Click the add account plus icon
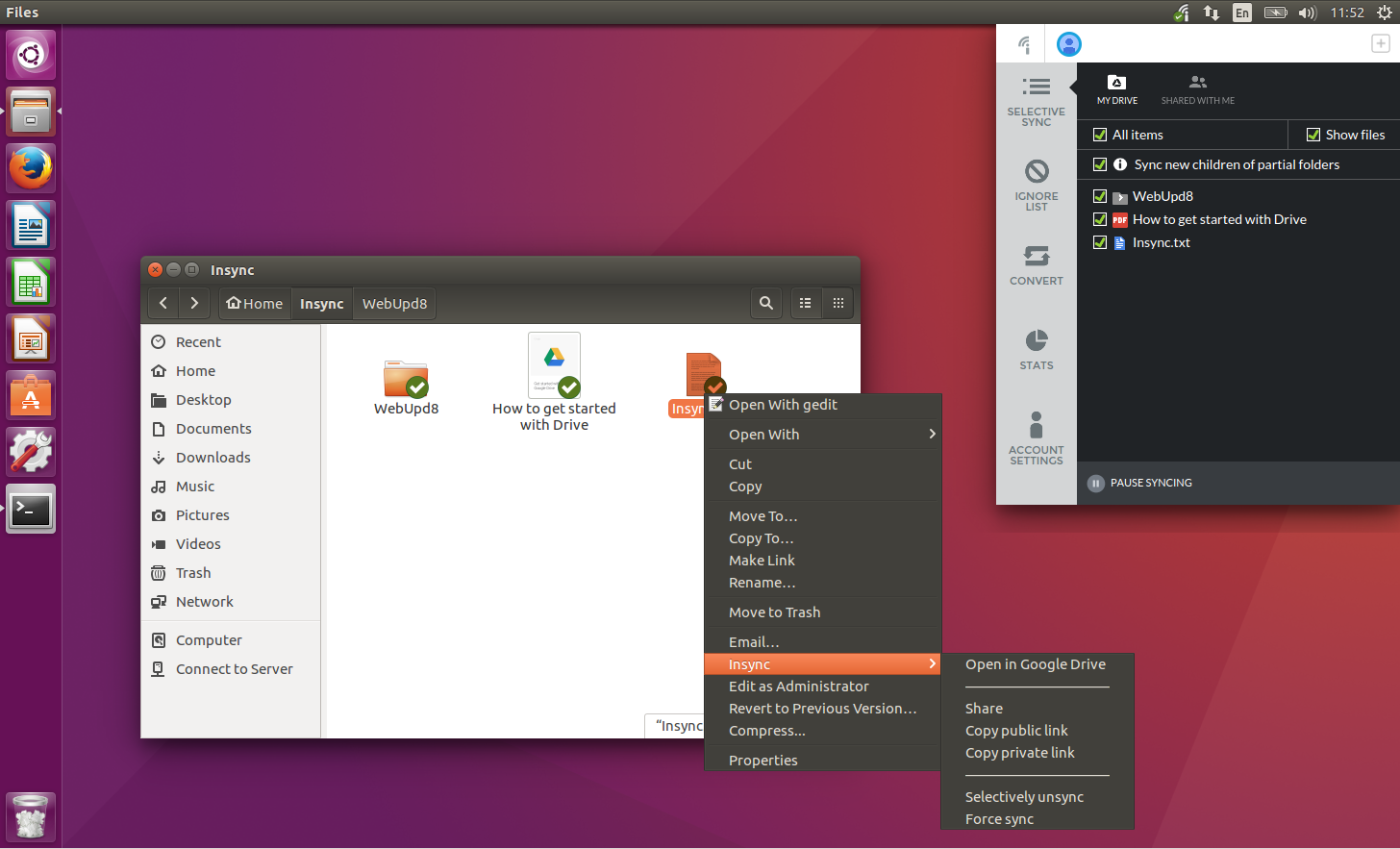The width and height of the screenshot is (1400, 849). [x=1380, y=44]
